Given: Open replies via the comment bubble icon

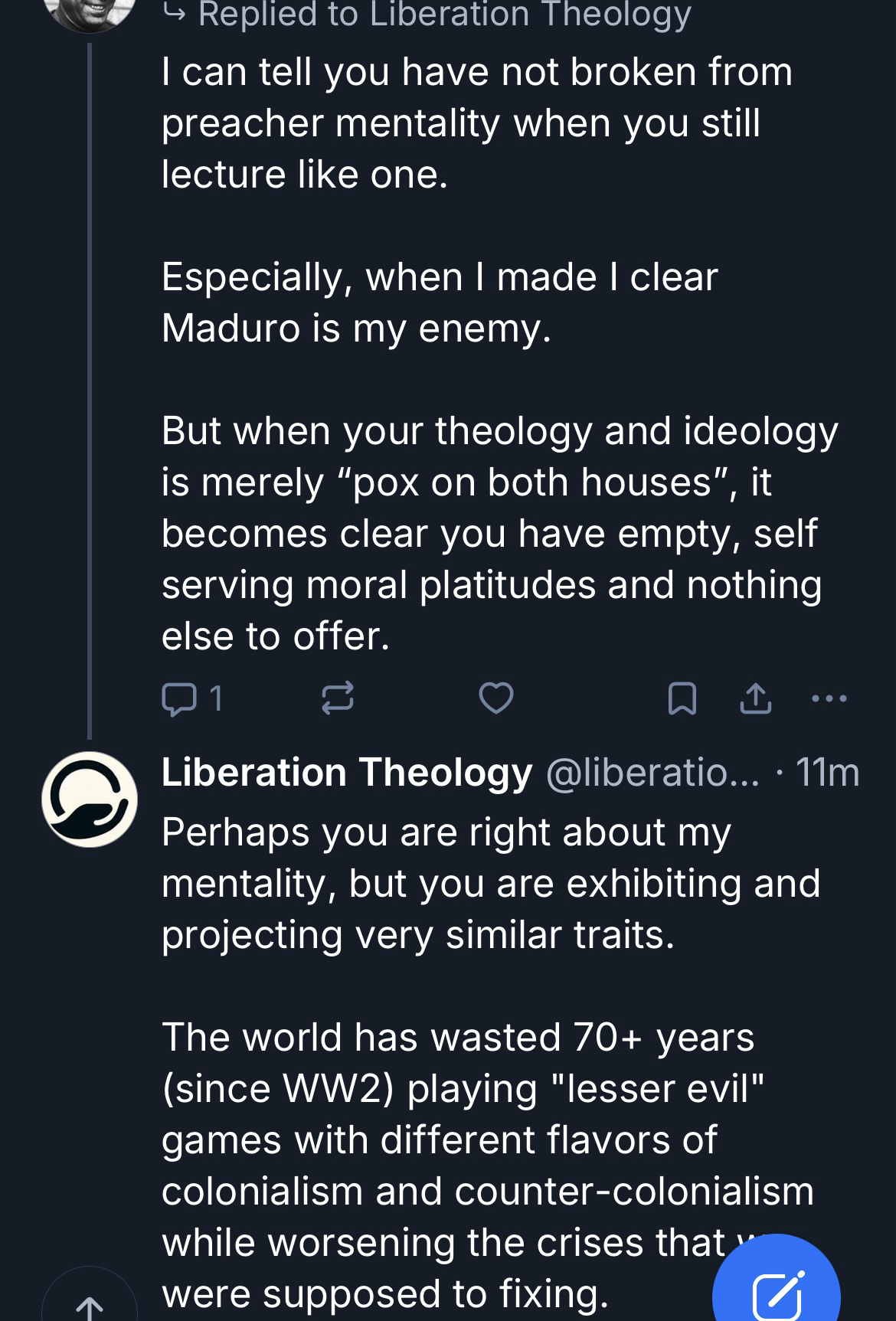Looking at the screenshot, I should (179, 698).
